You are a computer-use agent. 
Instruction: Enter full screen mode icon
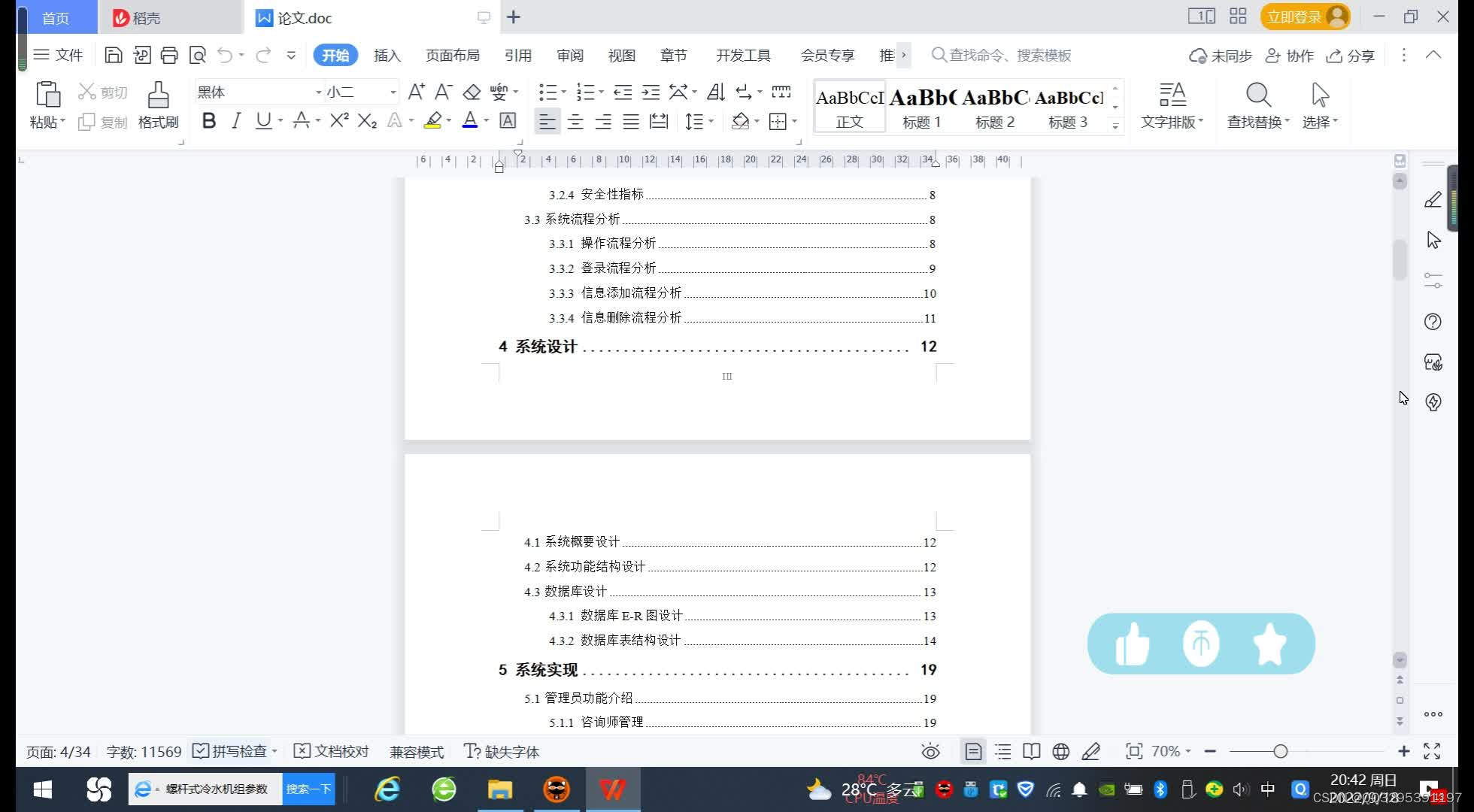coord(1432,751)
